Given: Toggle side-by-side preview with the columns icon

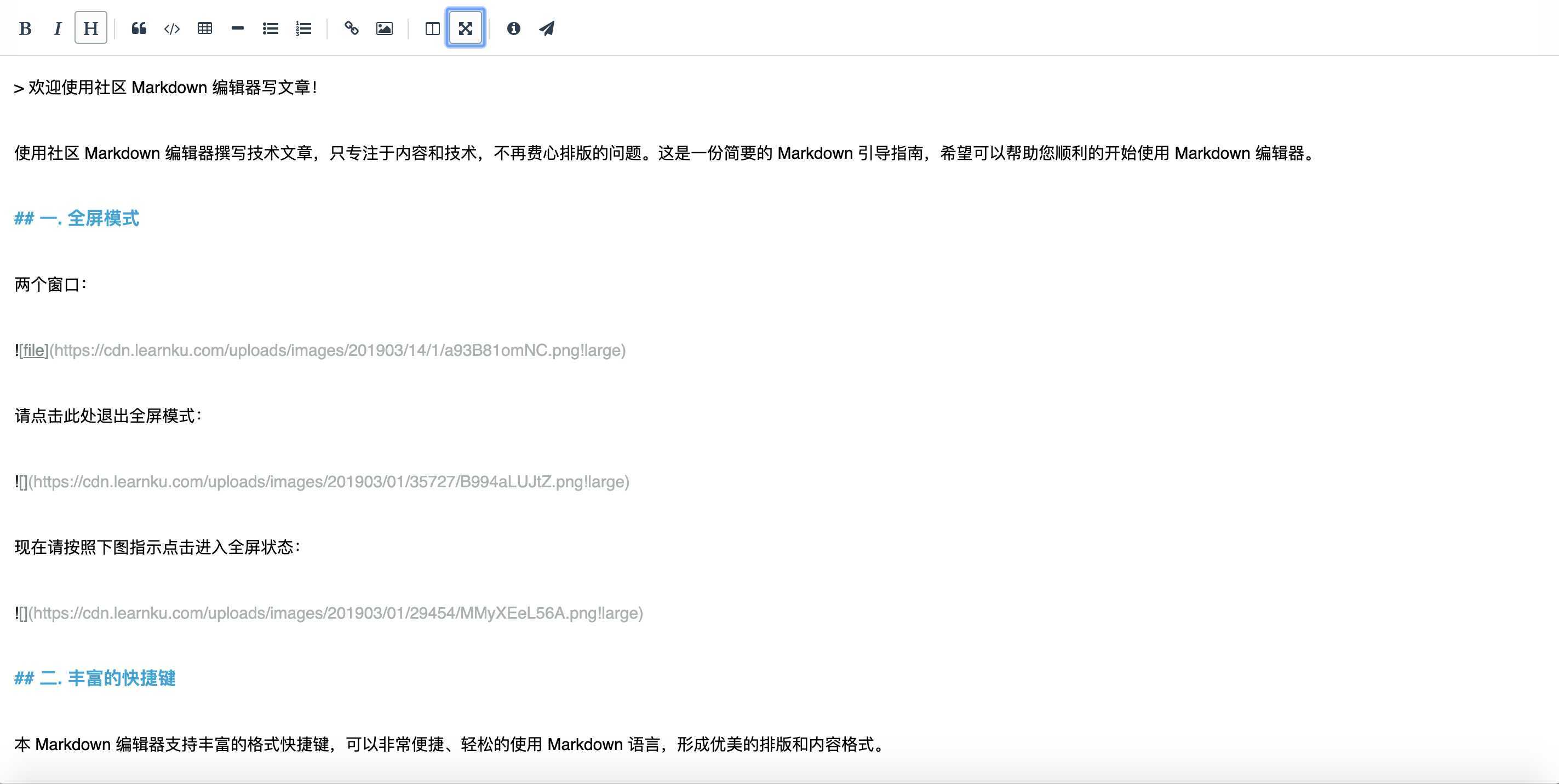Looking at the screenshot, I should pyautogui.click(x=432, y=28).
